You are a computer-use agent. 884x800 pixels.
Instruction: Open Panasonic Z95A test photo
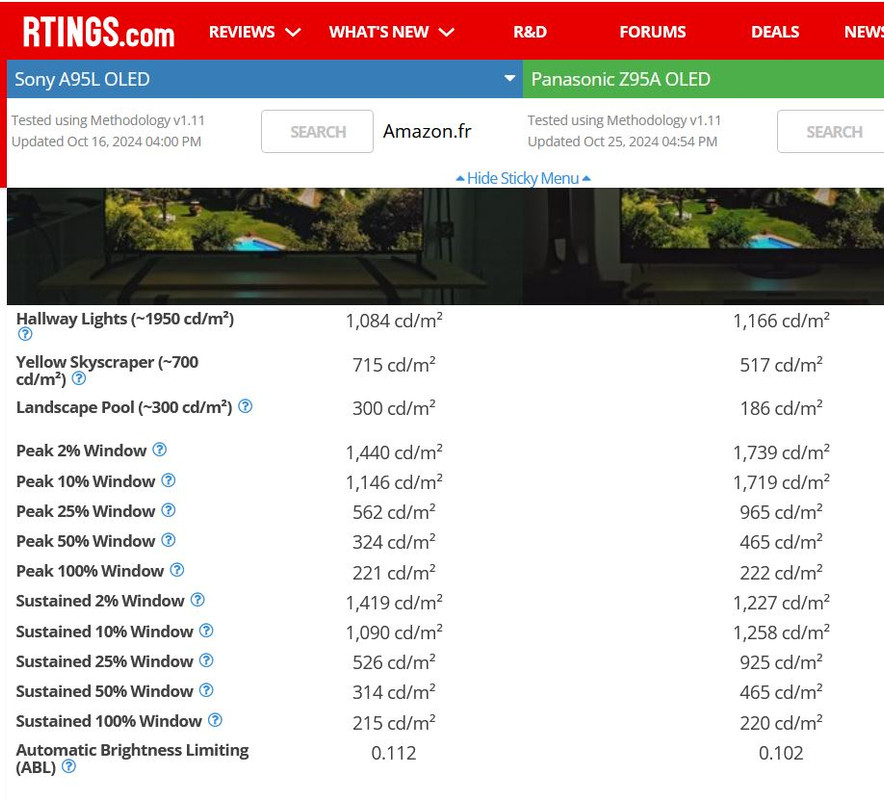[703, 246]
